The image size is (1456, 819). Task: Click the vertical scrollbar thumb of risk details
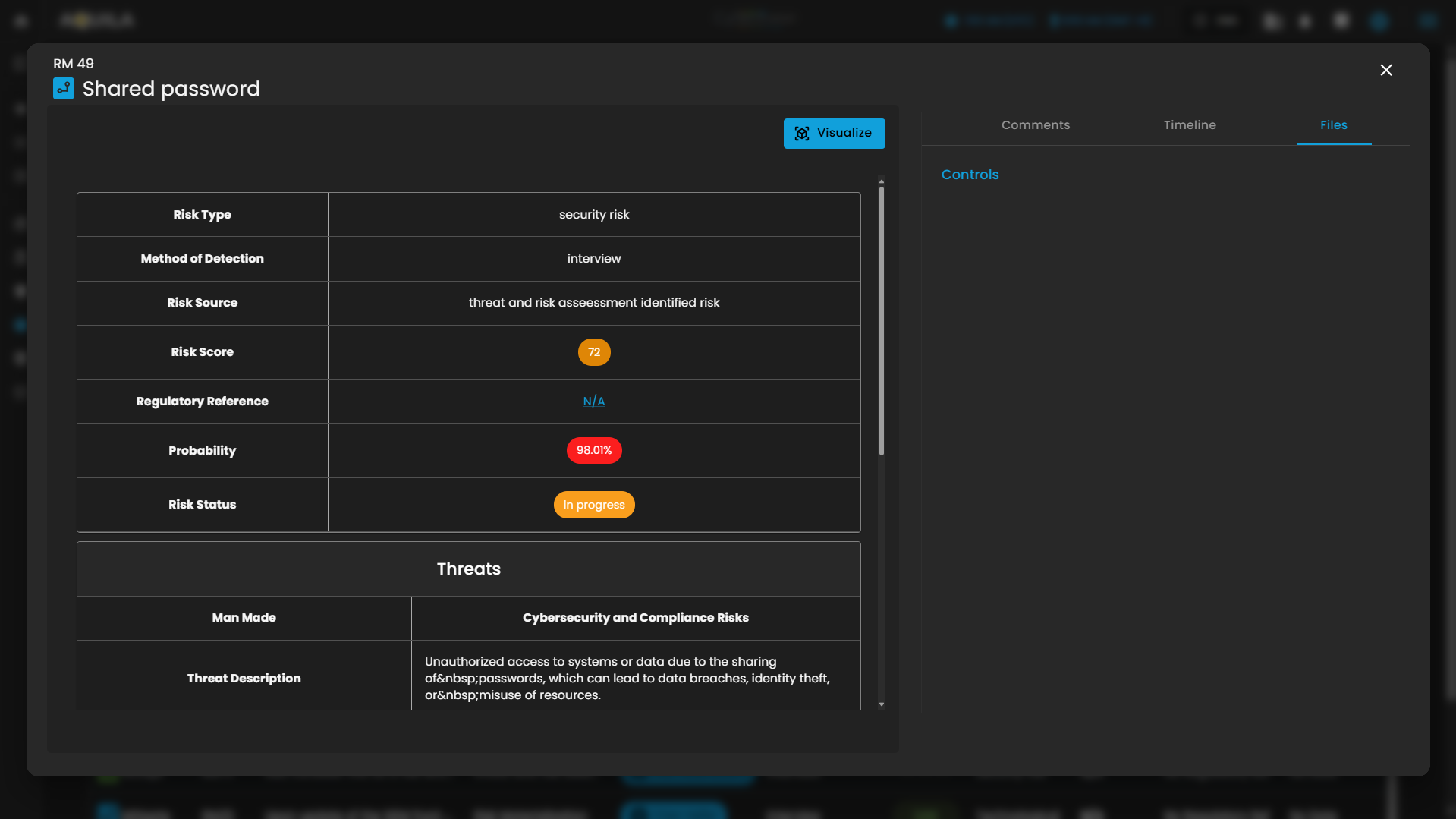[881, 319]
